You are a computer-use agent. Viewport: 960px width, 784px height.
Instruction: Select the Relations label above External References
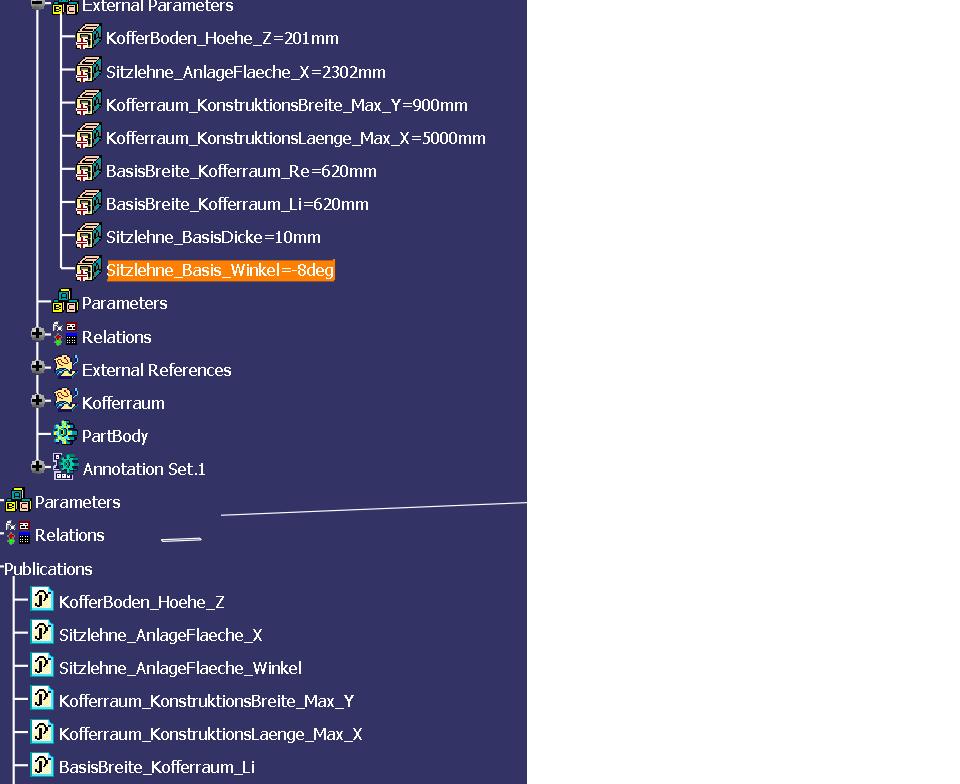(x=116, y=337)
